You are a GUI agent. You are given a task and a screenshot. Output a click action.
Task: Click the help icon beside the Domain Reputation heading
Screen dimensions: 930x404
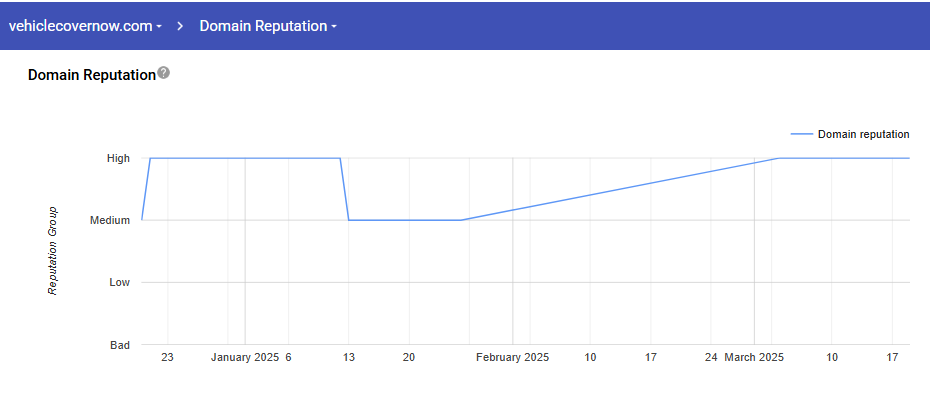coord(164,73)
